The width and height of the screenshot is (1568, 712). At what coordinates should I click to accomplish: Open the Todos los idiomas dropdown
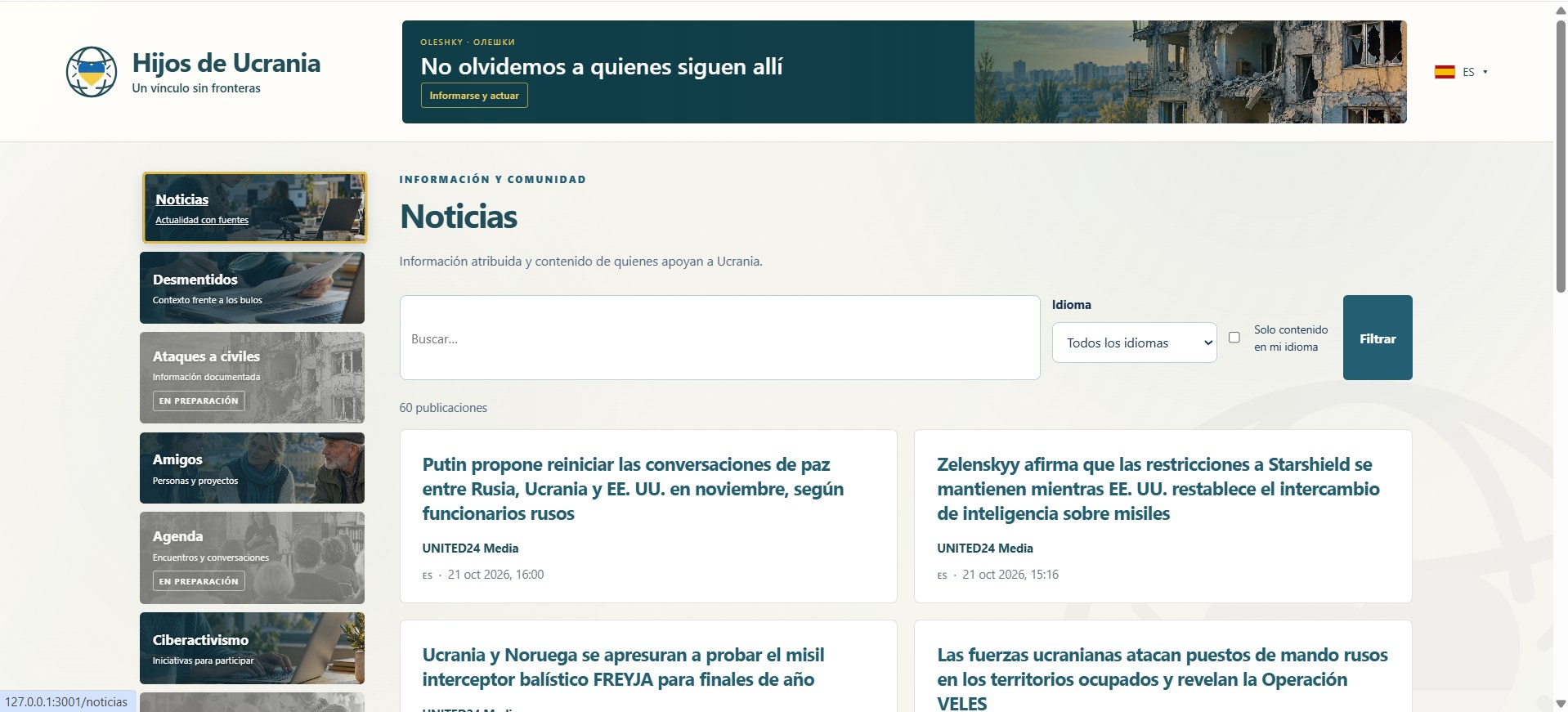(x=1134, y=343)
